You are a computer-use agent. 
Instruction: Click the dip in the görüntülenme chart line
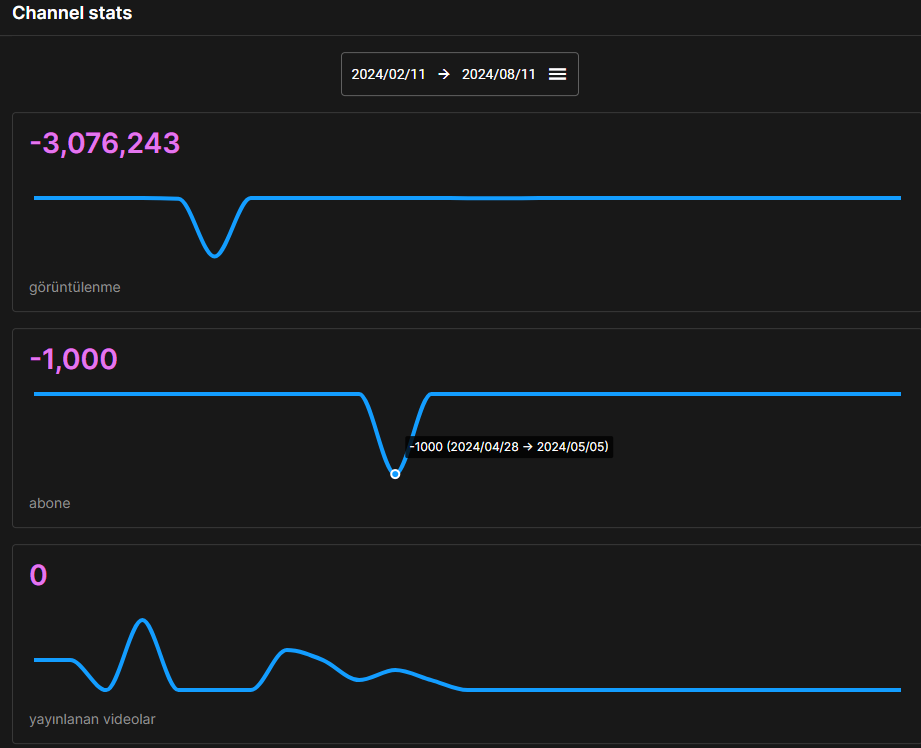(x=214, y=255)
